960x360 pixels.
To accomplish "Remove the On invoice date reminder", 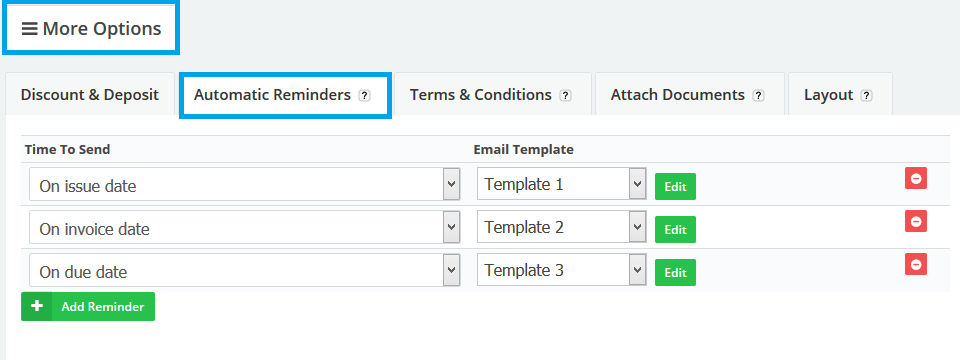I will click(916, 221).
